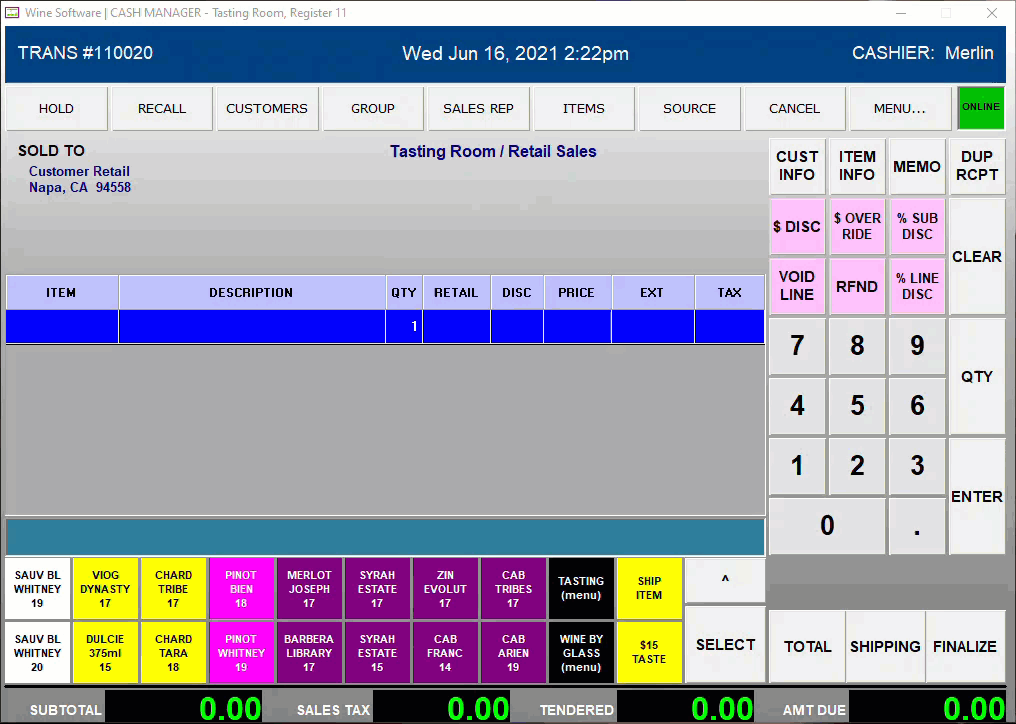
Task: Add a MEMO to the transaction
Action: [x=916, y=166]
